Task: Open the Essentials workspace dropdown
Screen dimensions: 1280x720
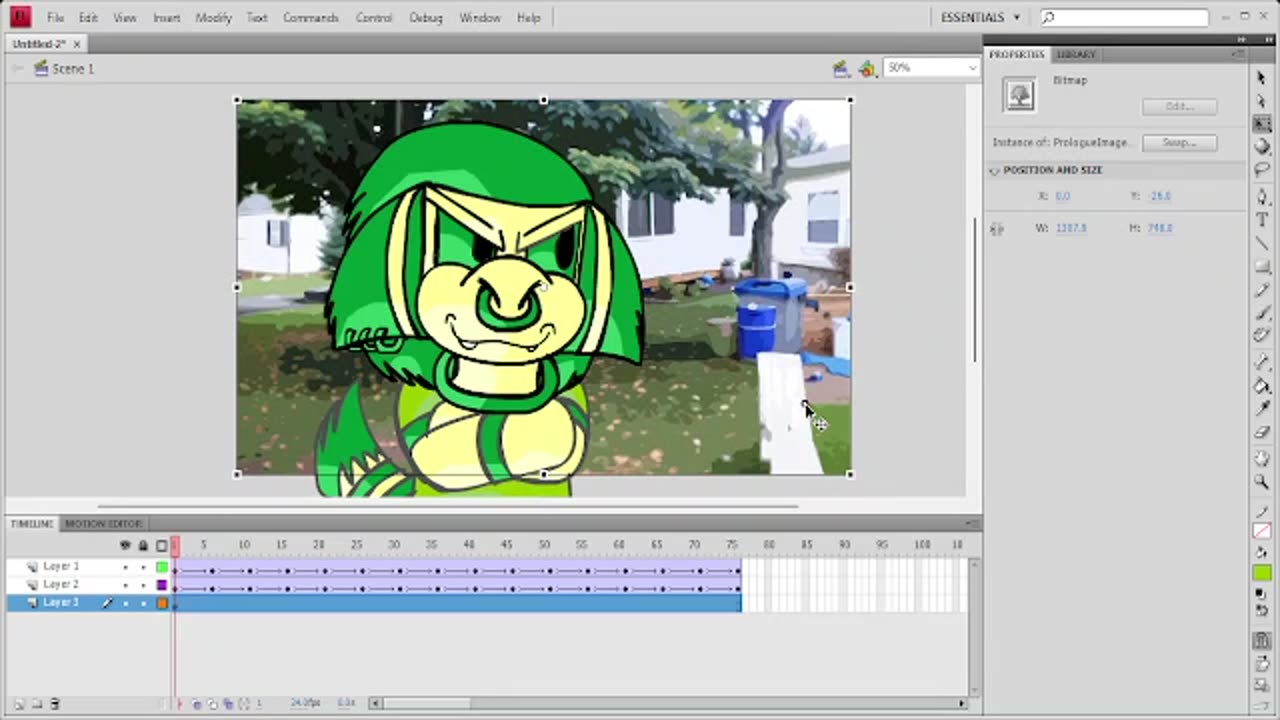Action: point(980,17)
